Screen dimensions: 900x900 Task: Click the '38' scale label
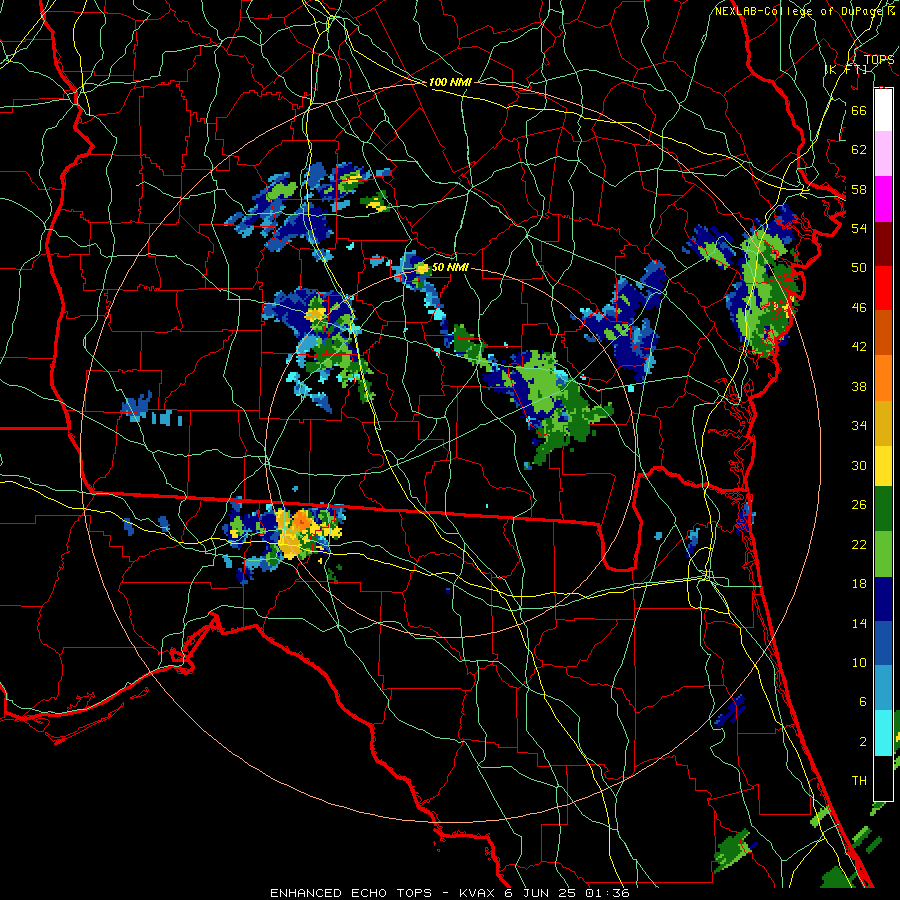(859, 386)
